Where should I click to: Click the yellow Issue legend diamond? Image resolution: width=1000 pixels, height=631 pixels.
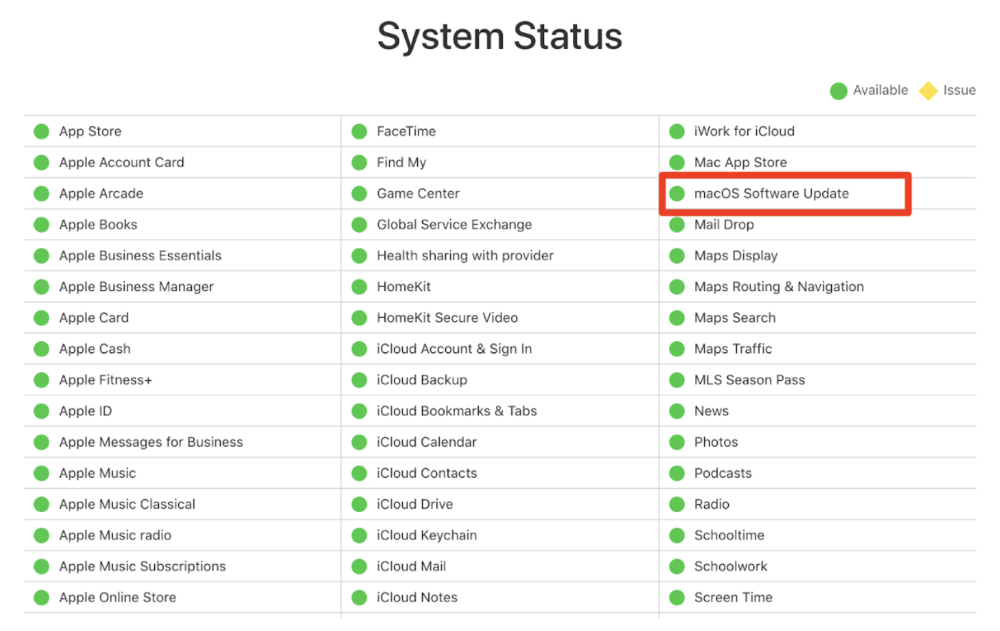click(x=928, y=91)
